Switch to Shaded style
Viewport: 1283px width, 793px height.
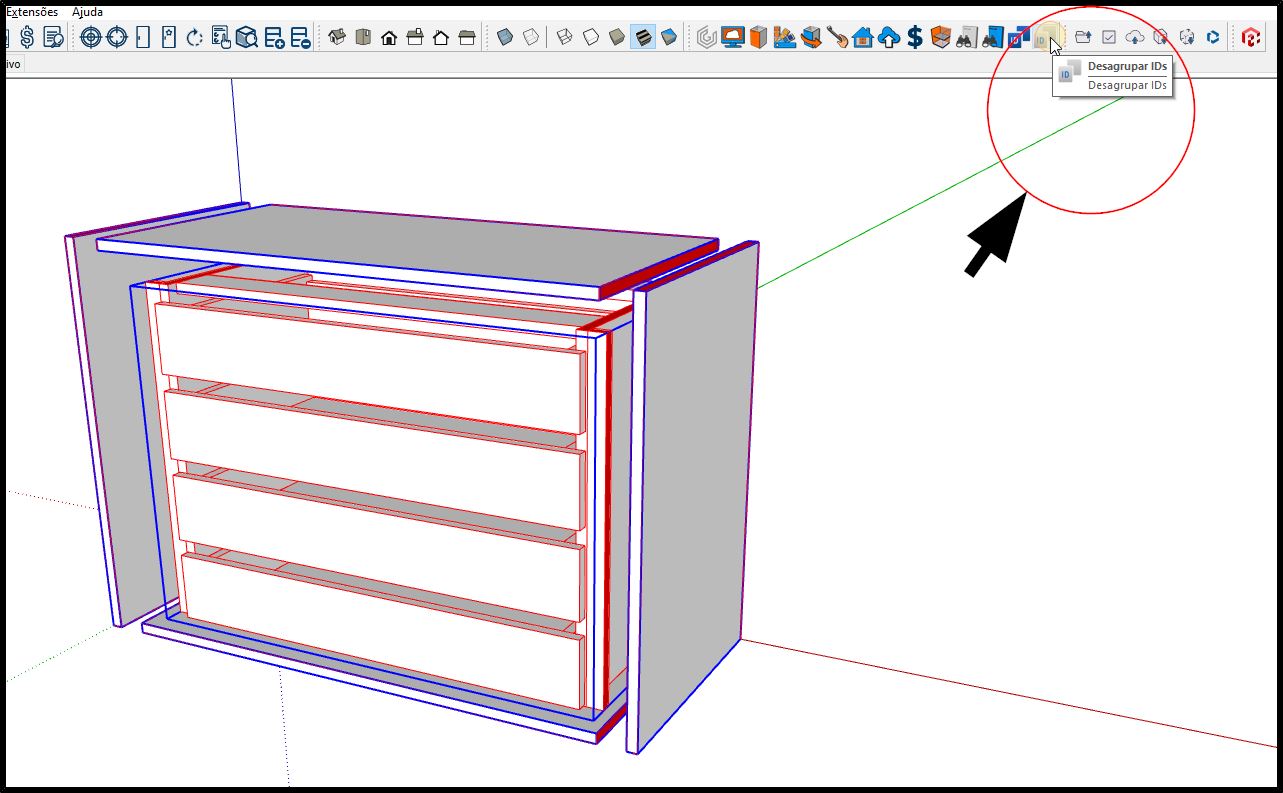[x=617, y=38]
